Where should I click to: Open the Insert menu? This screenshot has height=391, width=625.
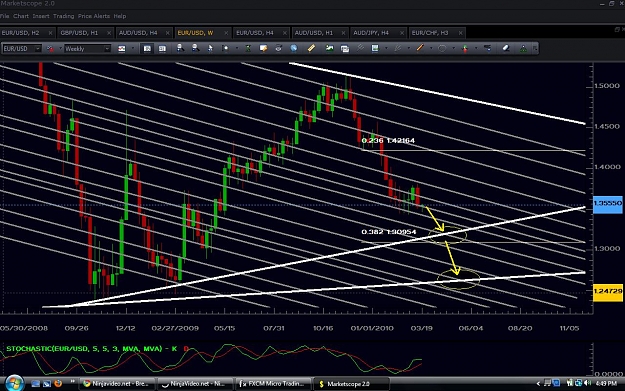(41, 16)
